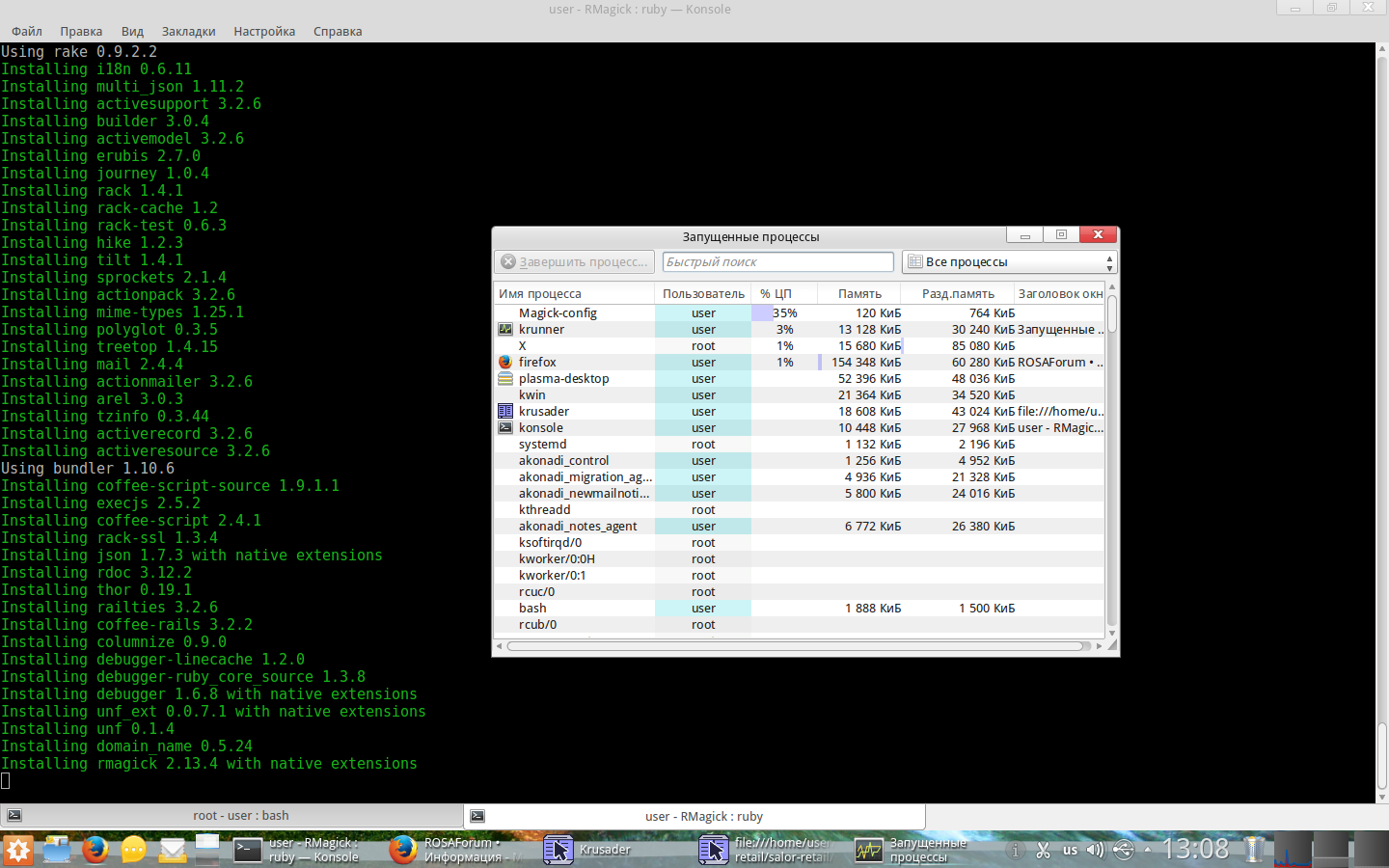Focus the Быстрый поиск search field
Image resolution: width=1389 pixels, height=868 pixels.
[x=777, y=262]
